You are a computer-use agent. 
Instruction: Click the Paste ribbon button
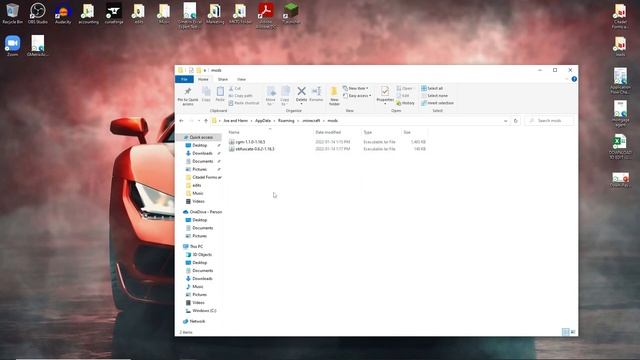point(220,94)
